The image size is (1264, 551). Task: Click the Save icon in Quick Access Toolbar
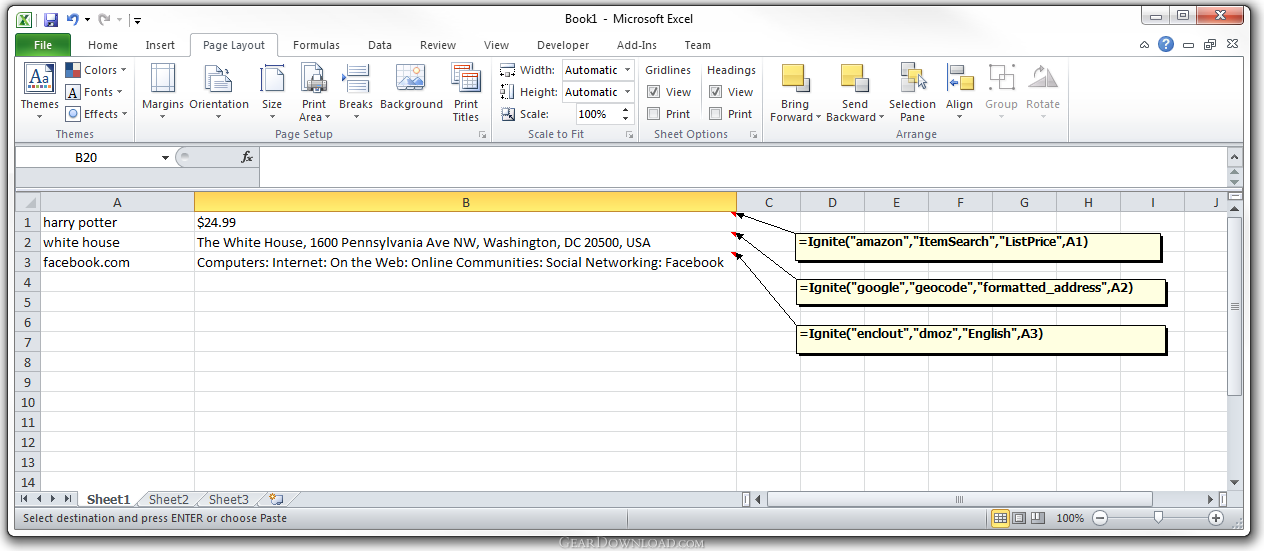click(50, 19)
